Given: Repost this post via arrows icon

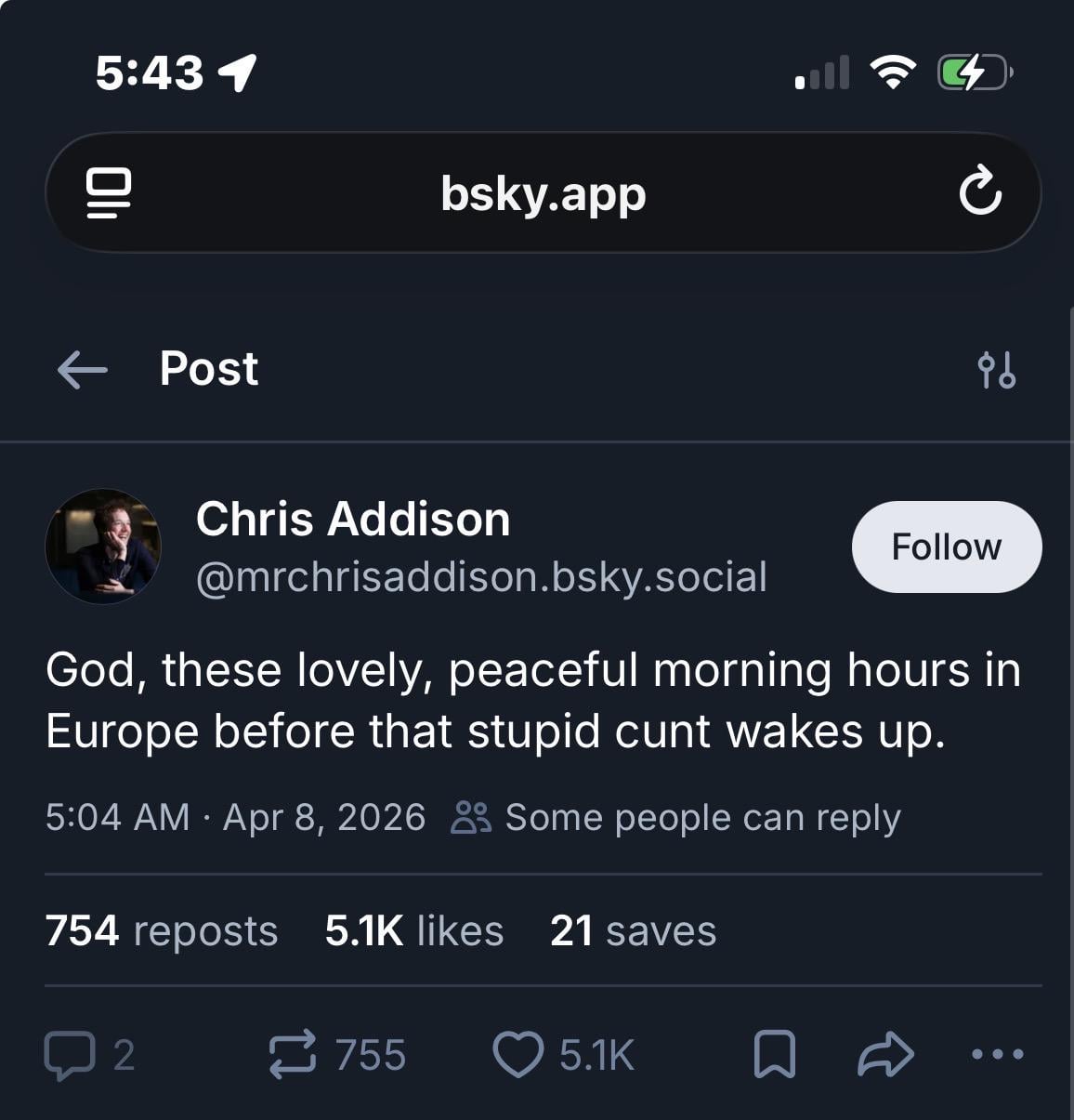Looking at the screenshot, I should (293, 1056).
